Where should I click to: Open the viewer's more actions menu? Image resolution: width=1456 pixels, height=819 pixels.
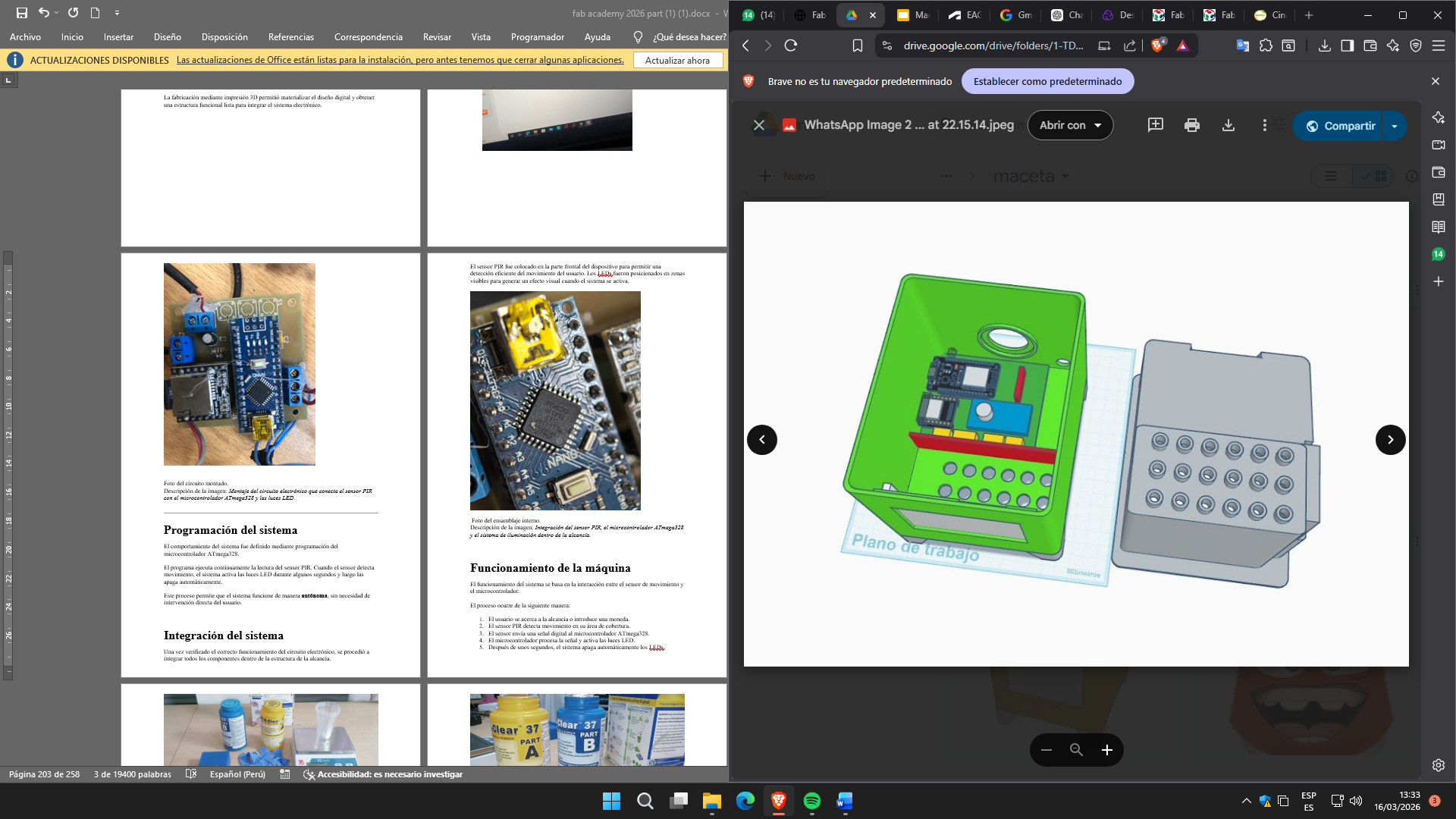1264,125
